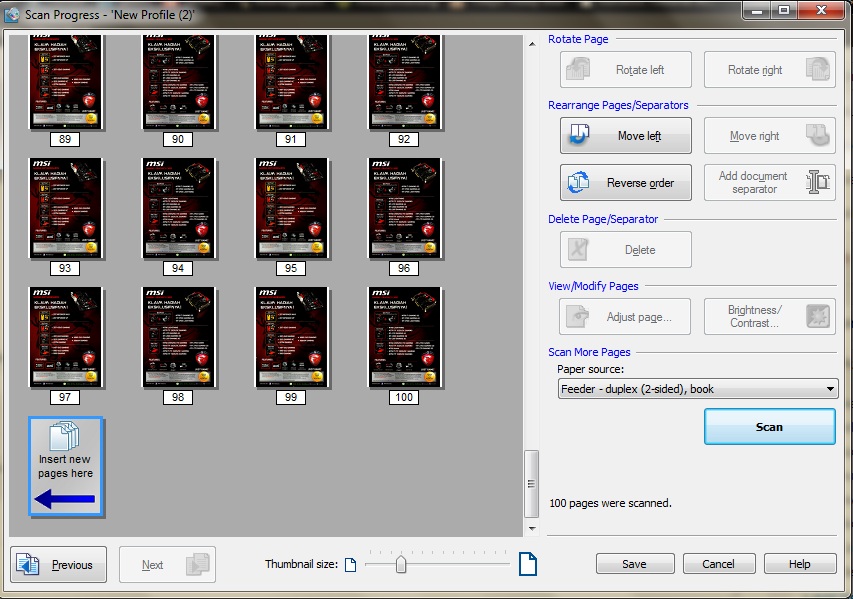The image size is (853, 599).
Task: Click the Scan button
Action: [x=769, y=427]
